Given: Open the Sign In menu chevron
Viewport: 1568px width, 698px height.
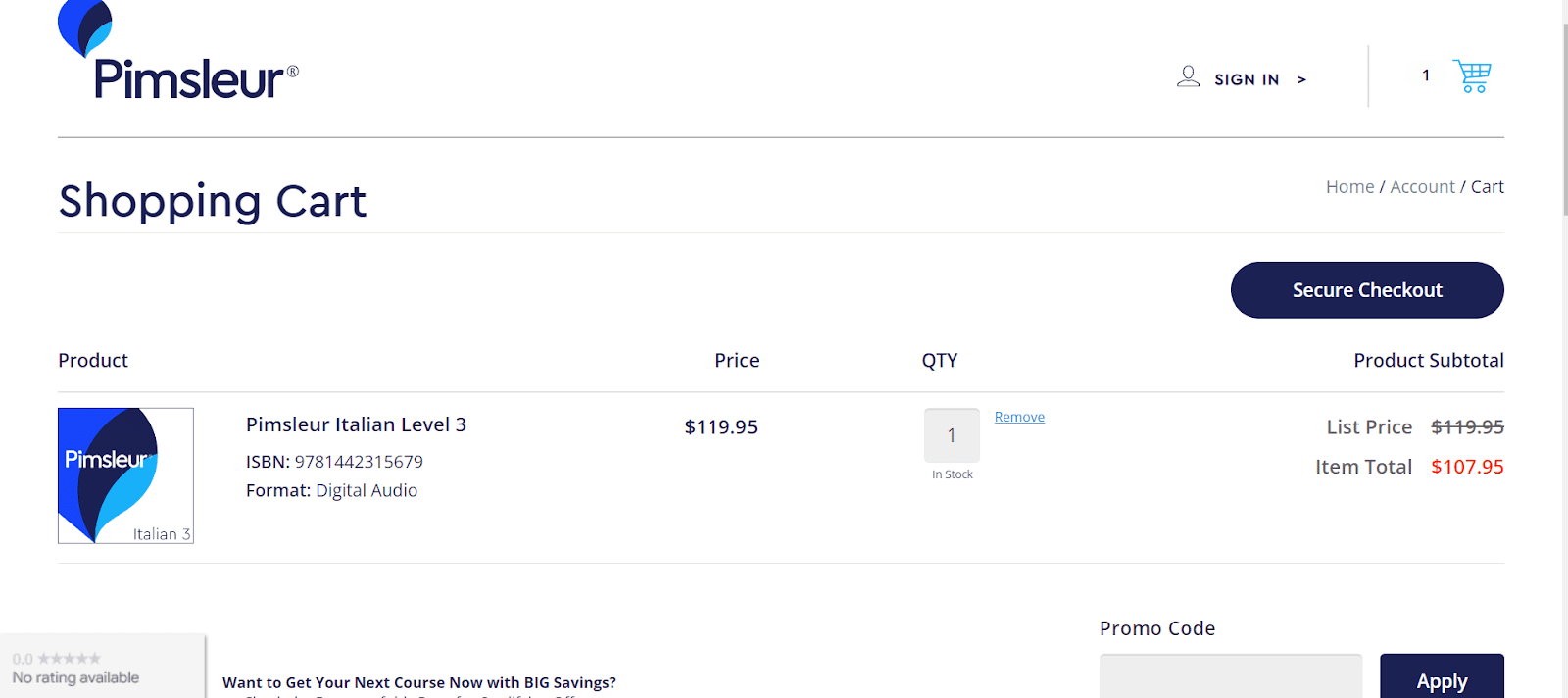Looking at the screenshot, I should click(x=1302, y=79).
